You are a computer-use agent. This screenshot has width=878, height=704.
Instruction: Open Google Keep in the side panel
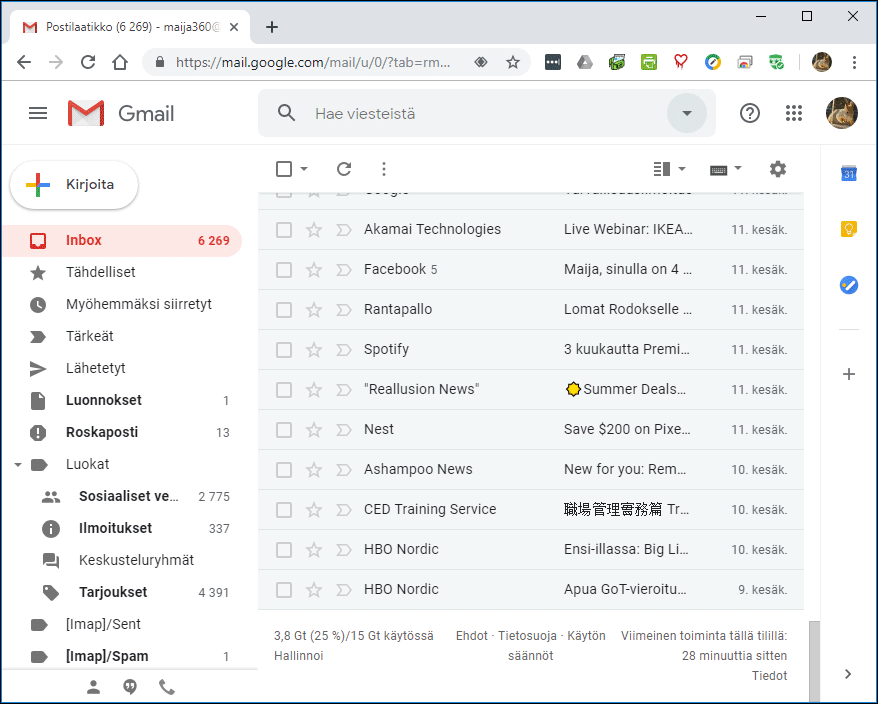[848, 229]
